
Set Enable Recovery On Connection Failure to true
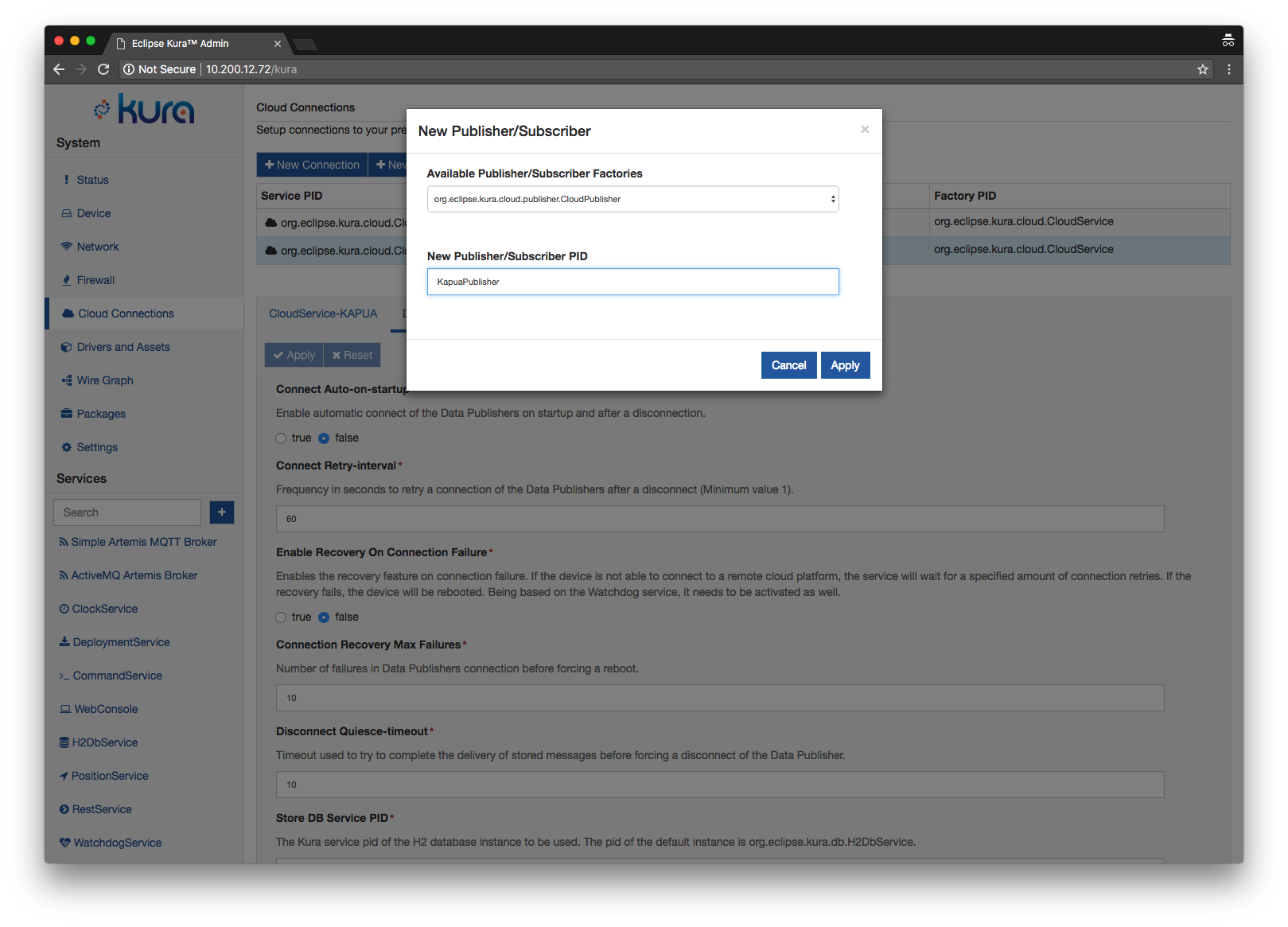(281, 617)
